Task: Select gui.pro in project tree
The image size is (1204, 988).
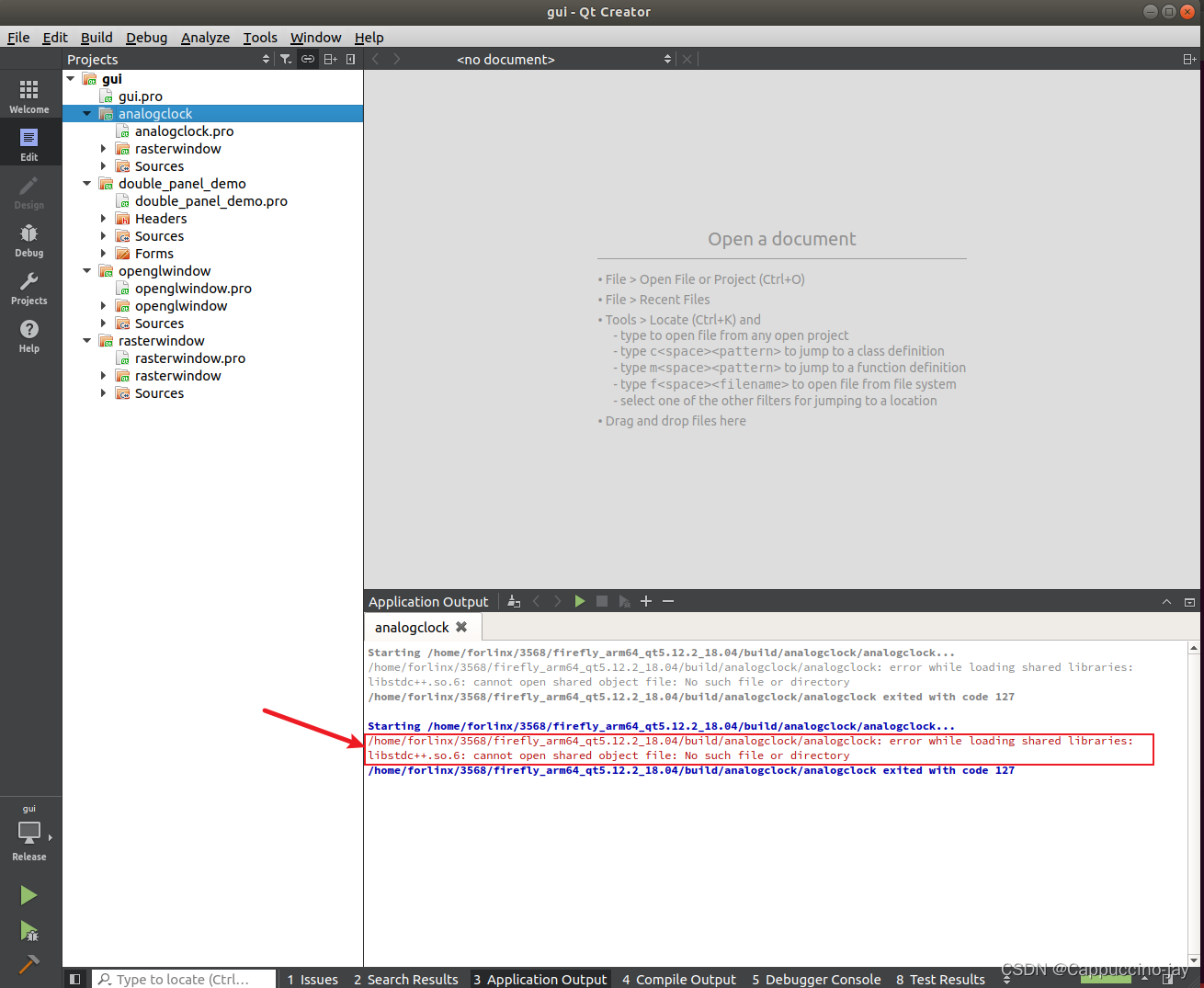Action: click(x=140, y=97)
